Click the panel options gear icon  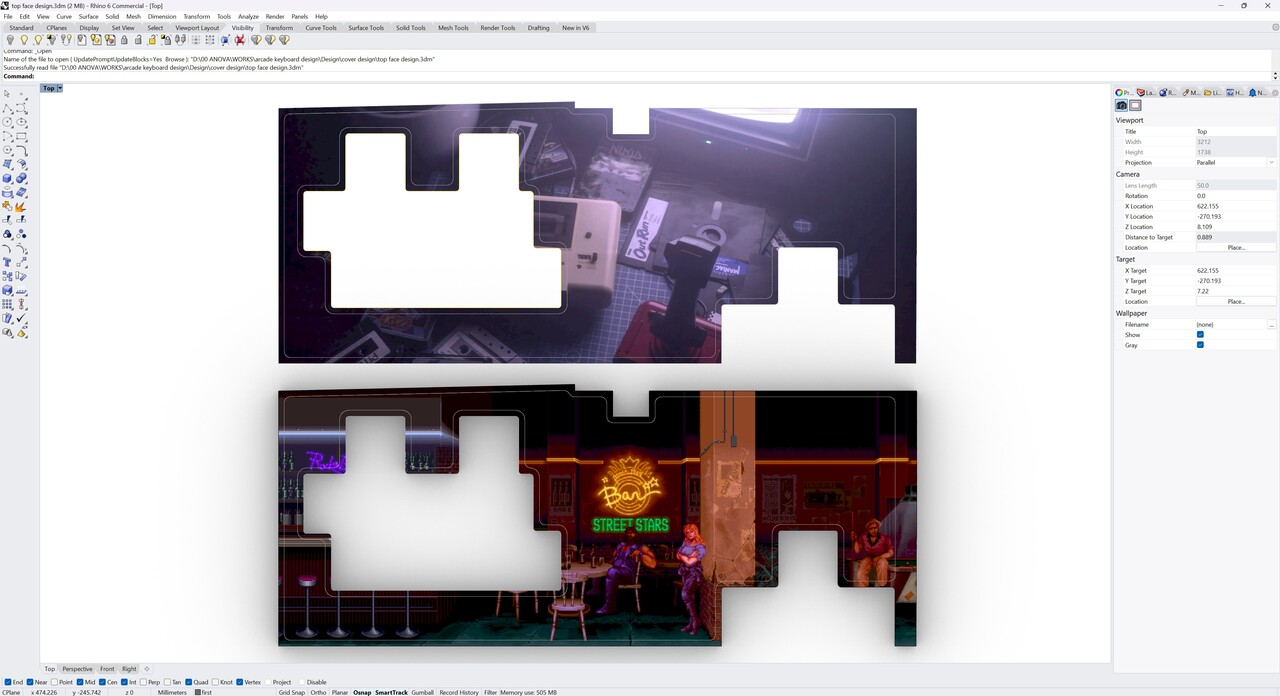(x=1275, y=93)
